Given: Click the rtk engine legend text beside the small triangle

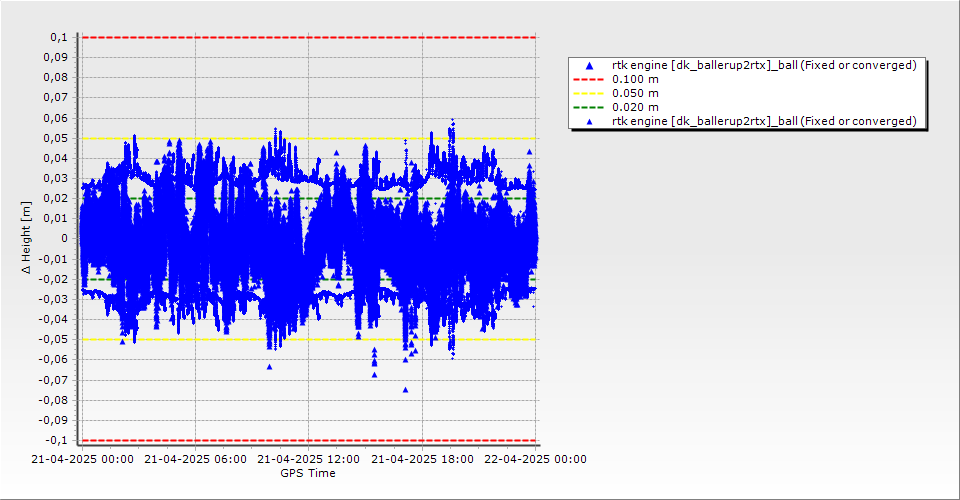Looking at the screenshot, I should 764,121.
